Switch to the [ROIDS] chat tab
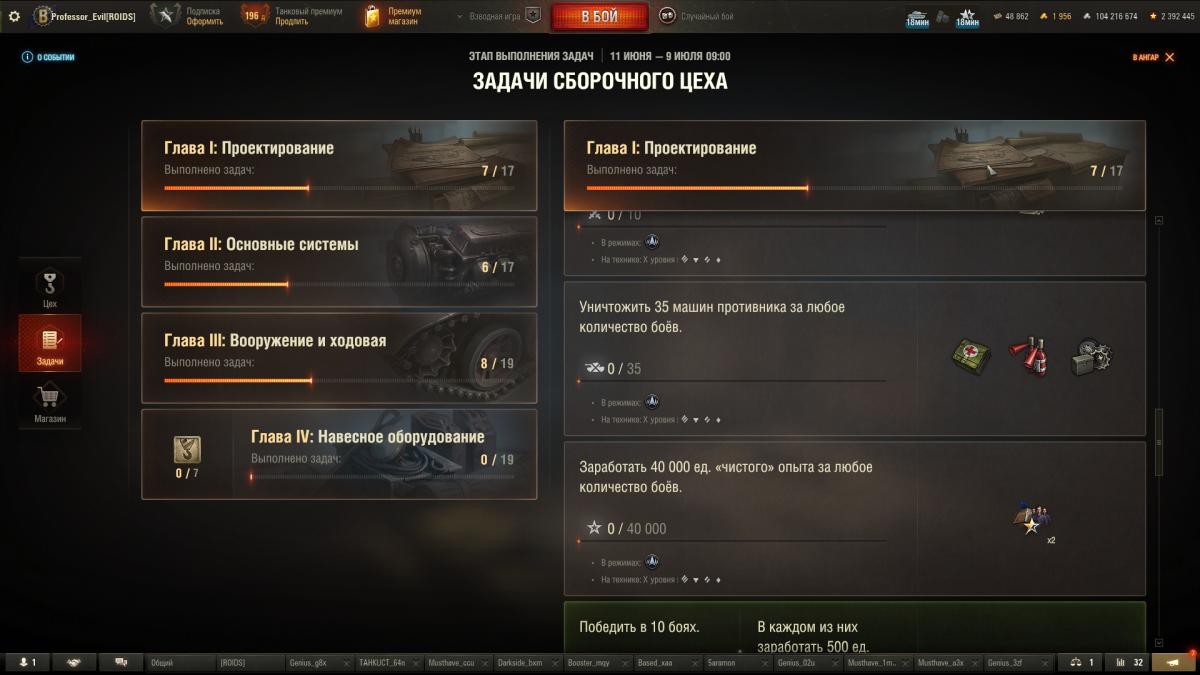This screenshot has width=1200, height=675. tap(250, 662)
